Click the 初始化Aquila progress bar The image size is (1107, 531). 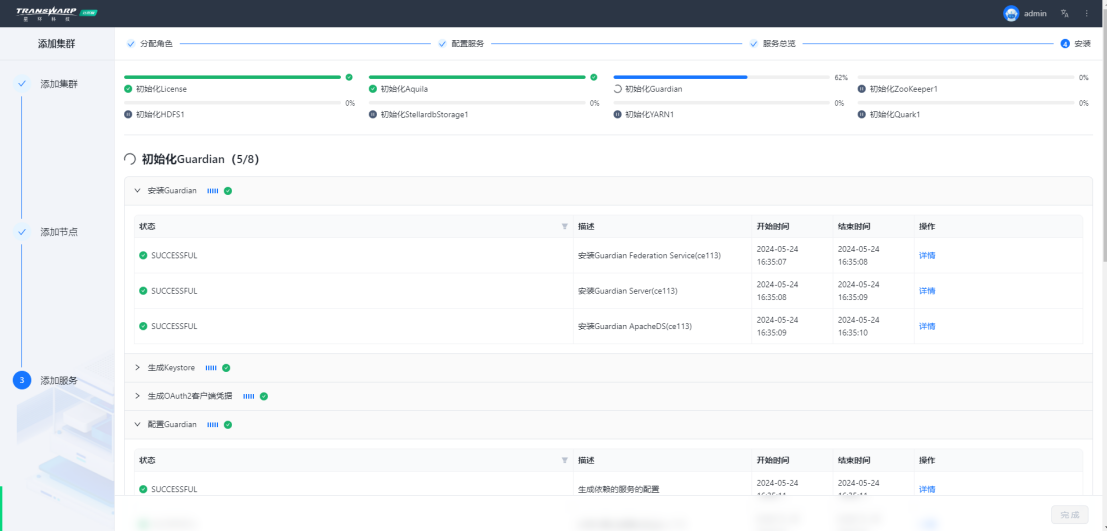477,77
